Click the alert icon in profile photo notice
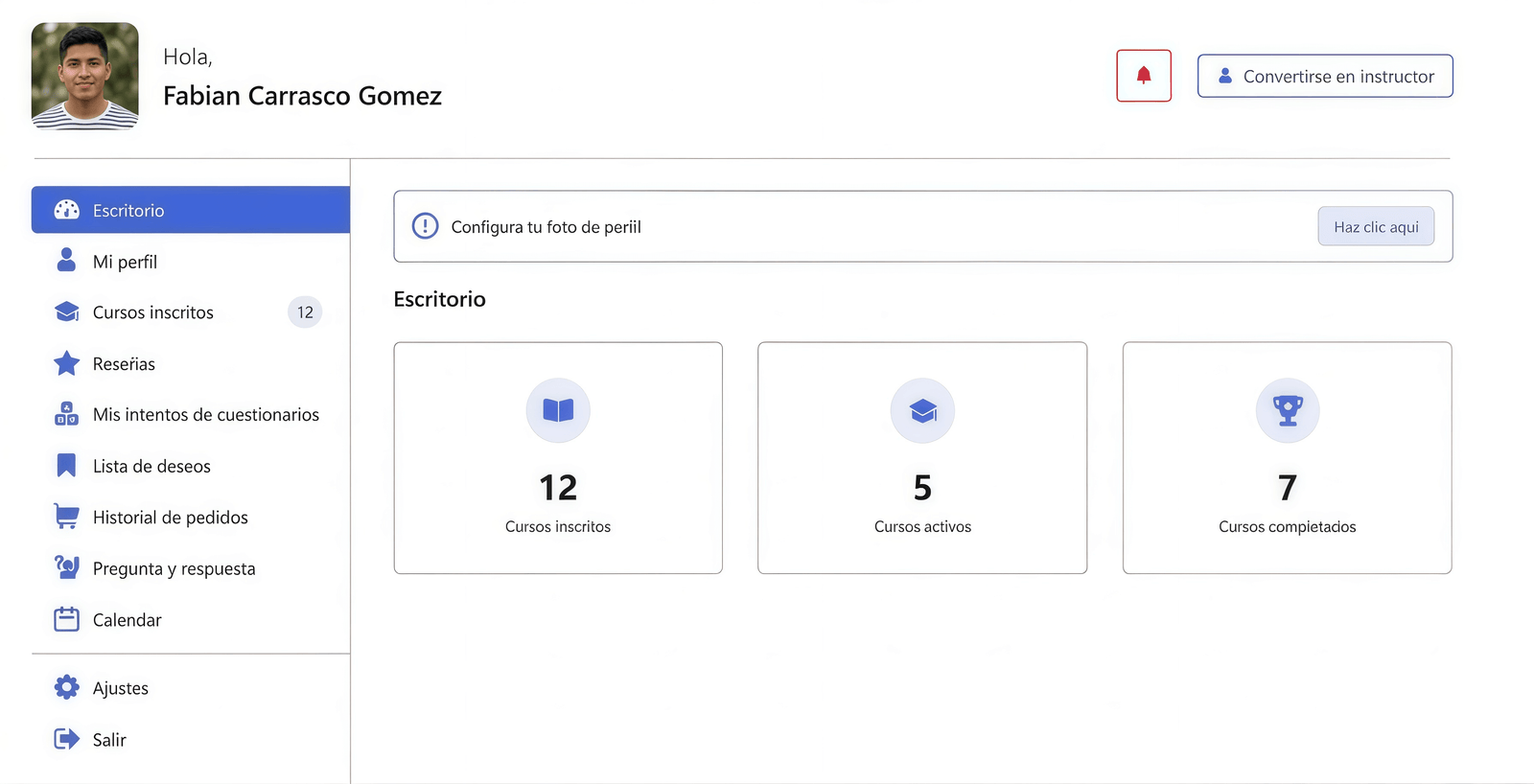This screenshot has height=784, width=1534. pyautogui.click(x=425, y=226)
